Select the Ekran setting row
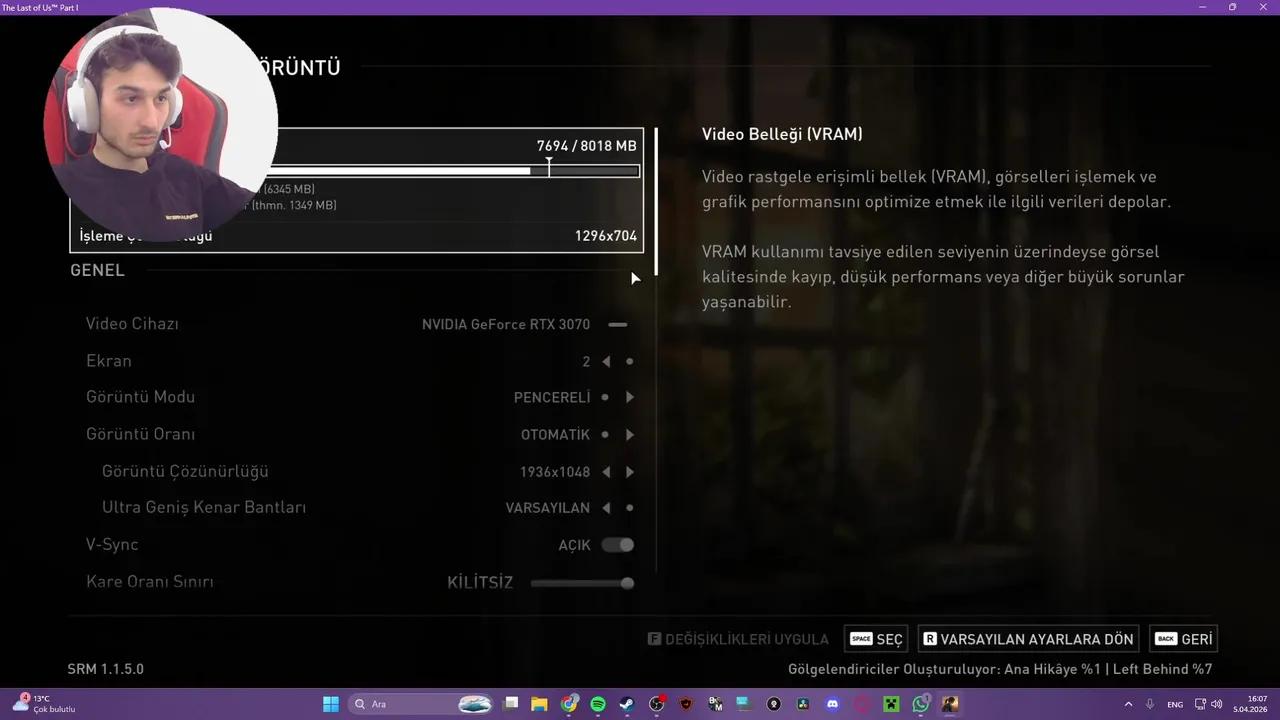This screenshot has height=720, width=1280. (x=357, y=361)
